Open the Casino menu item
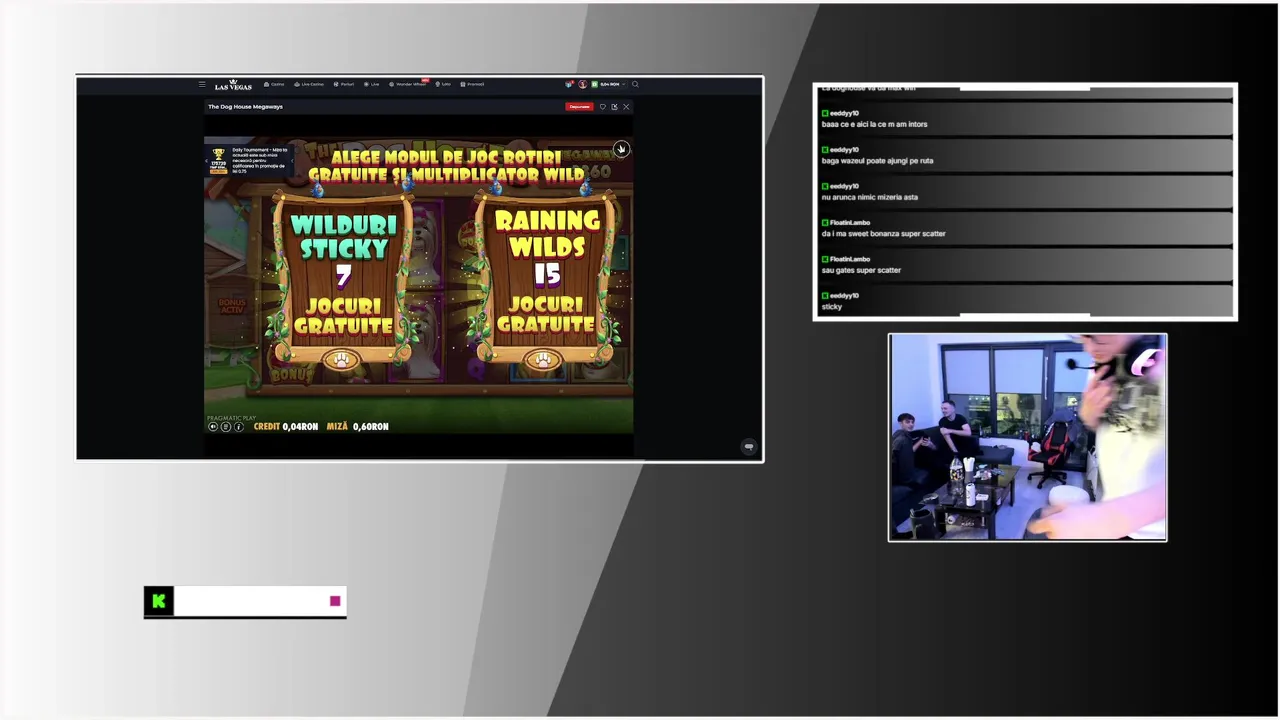 click(x=273, y=84)
